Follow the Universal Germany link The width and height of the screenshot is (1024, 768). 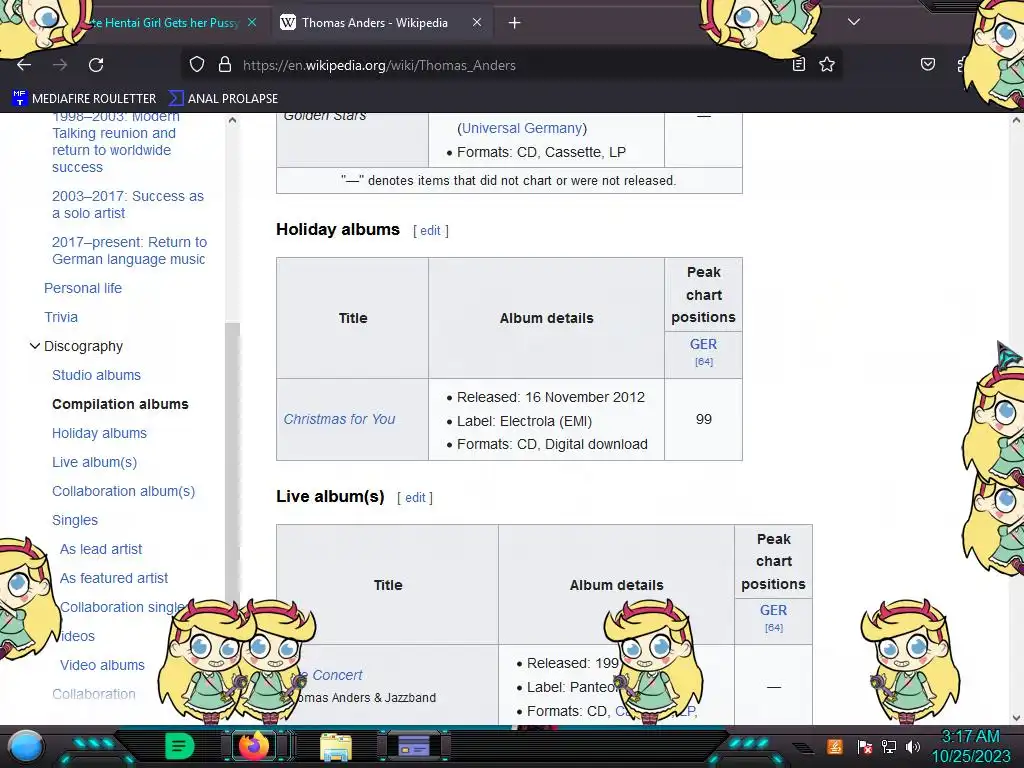[x=522, y=128]
